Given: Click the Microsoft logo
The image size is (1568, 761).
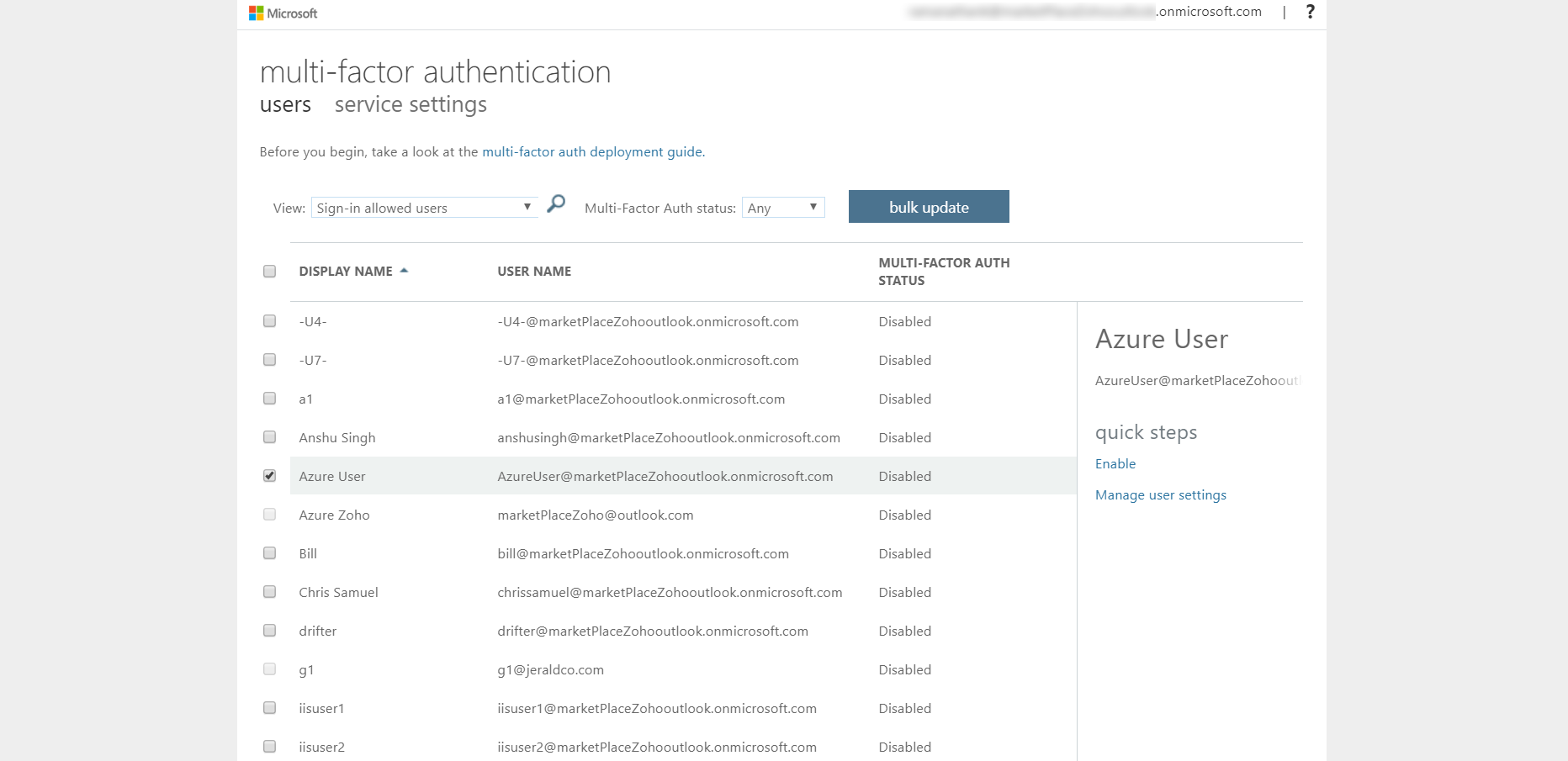Looking at the screenshot, I should (x=283, y=13).
